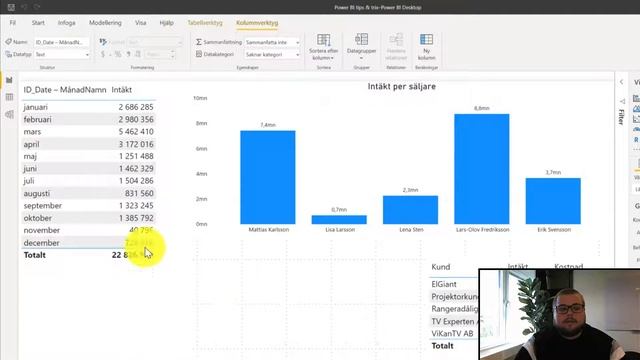Open the Datagrupper dropdown button
Image resolution: width=640 pixels, height=360 pixels.
coord(361,47)
